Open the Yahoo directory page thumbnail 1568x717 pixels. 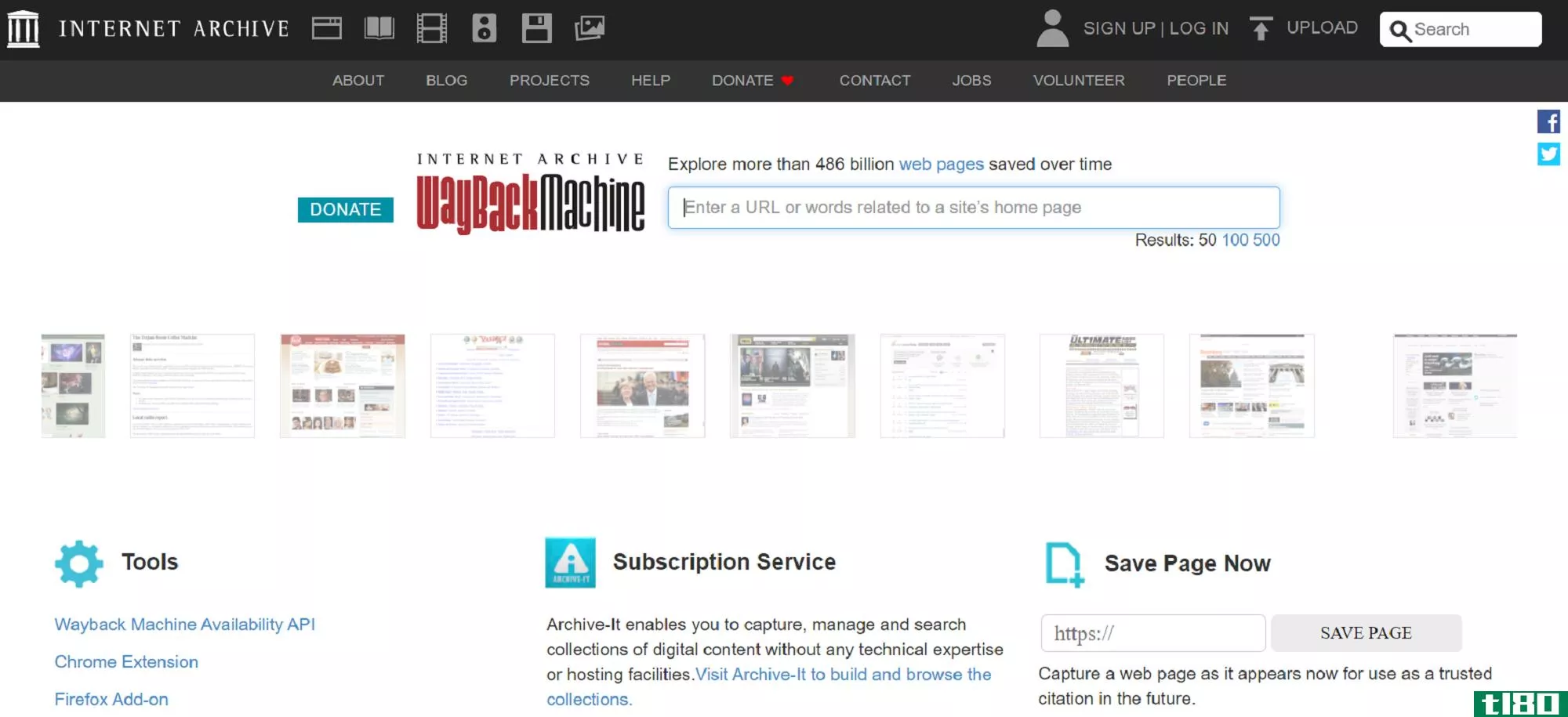[x=492, y=386]
